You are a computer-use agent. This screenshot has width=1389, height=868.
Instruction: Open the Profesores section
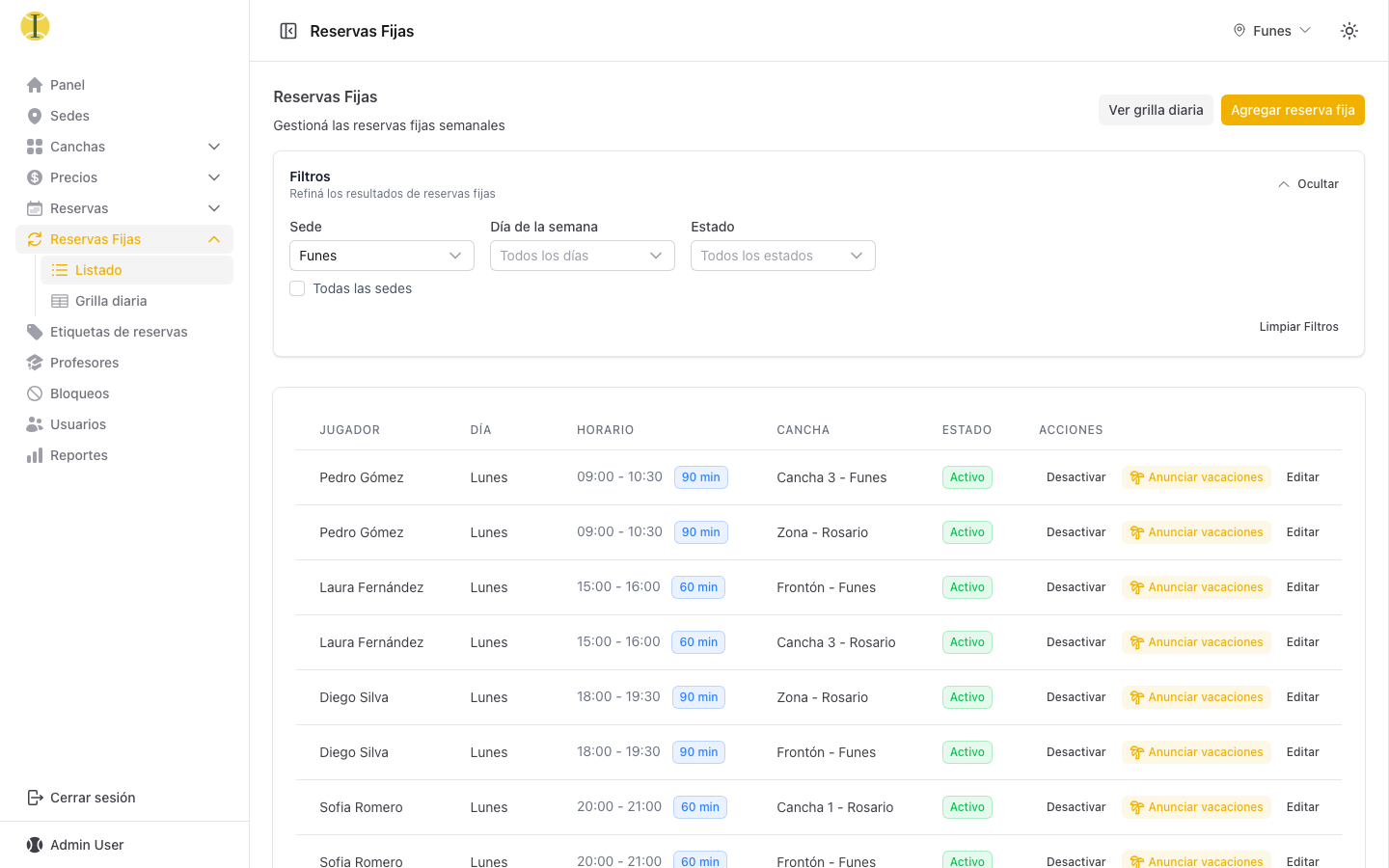[124, 363]
